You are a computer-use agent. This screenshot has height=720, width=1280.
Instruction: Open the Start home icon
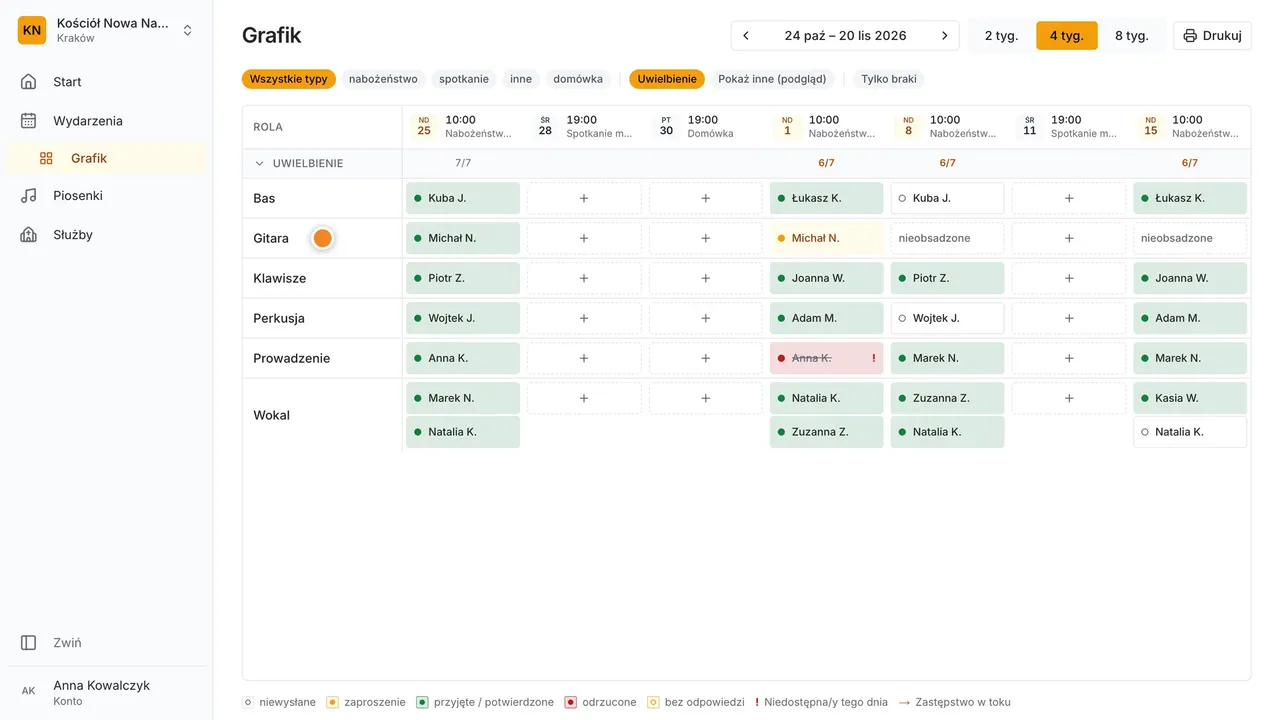(x=29, y=82)
